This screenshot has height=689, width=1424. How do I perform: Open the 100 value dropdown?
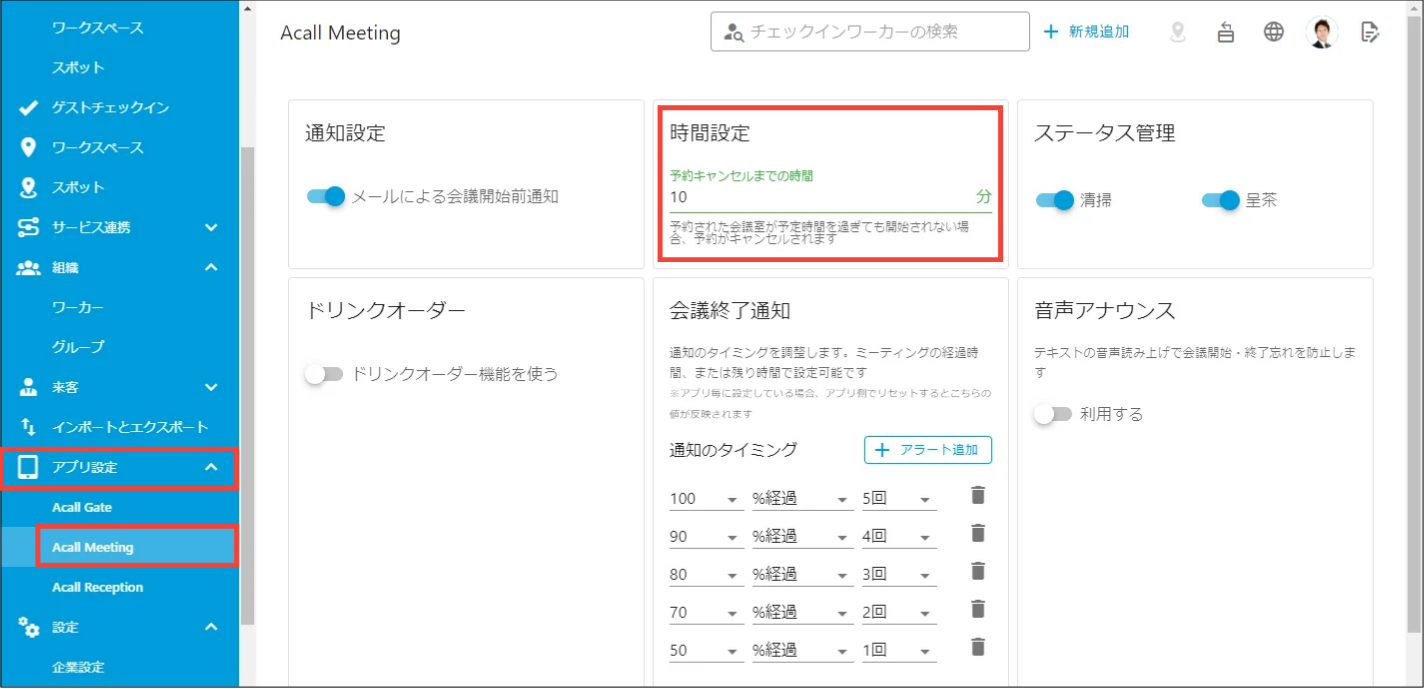706,499
